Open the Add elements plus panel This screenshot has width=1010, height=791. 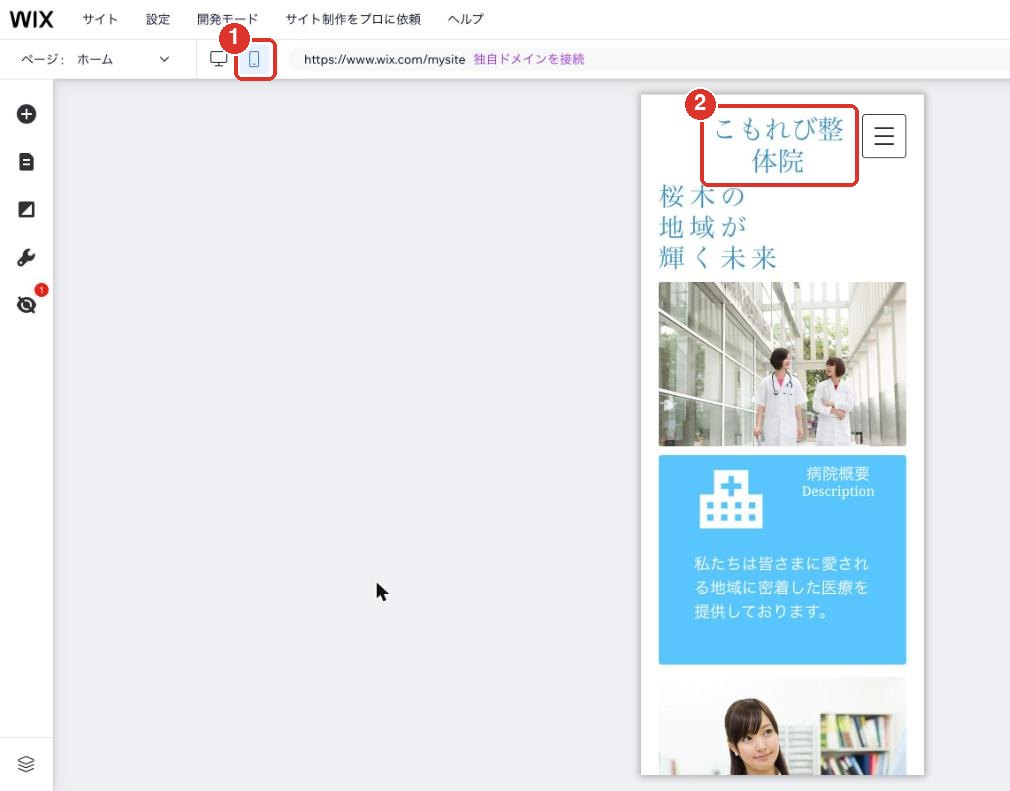coord(26,114)
